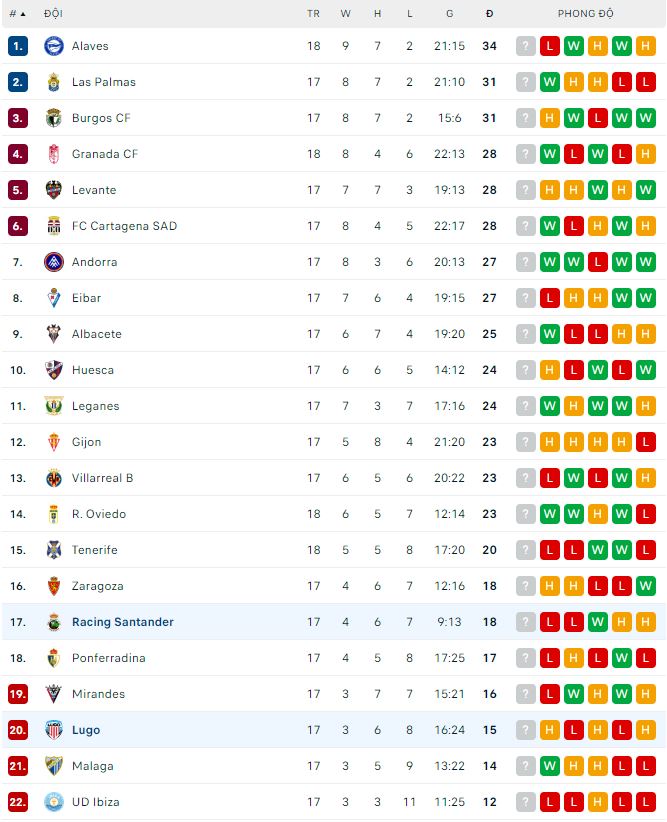Click the ĐỘI team column header
The image size is (667, 822).
tap(53, 14)
